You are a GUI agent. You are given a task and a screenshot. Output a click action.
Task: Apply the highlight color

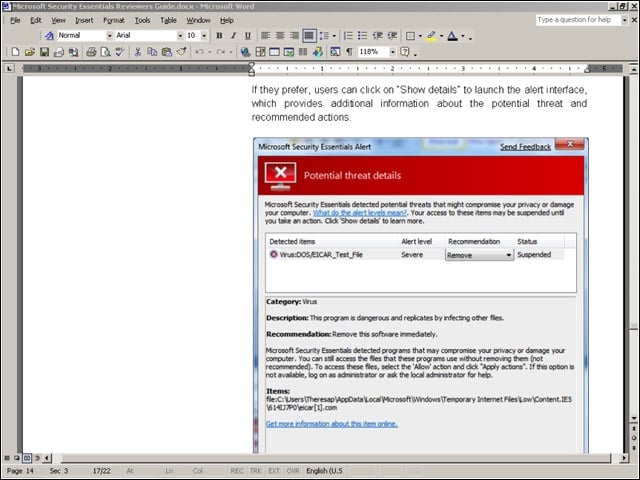431,36
